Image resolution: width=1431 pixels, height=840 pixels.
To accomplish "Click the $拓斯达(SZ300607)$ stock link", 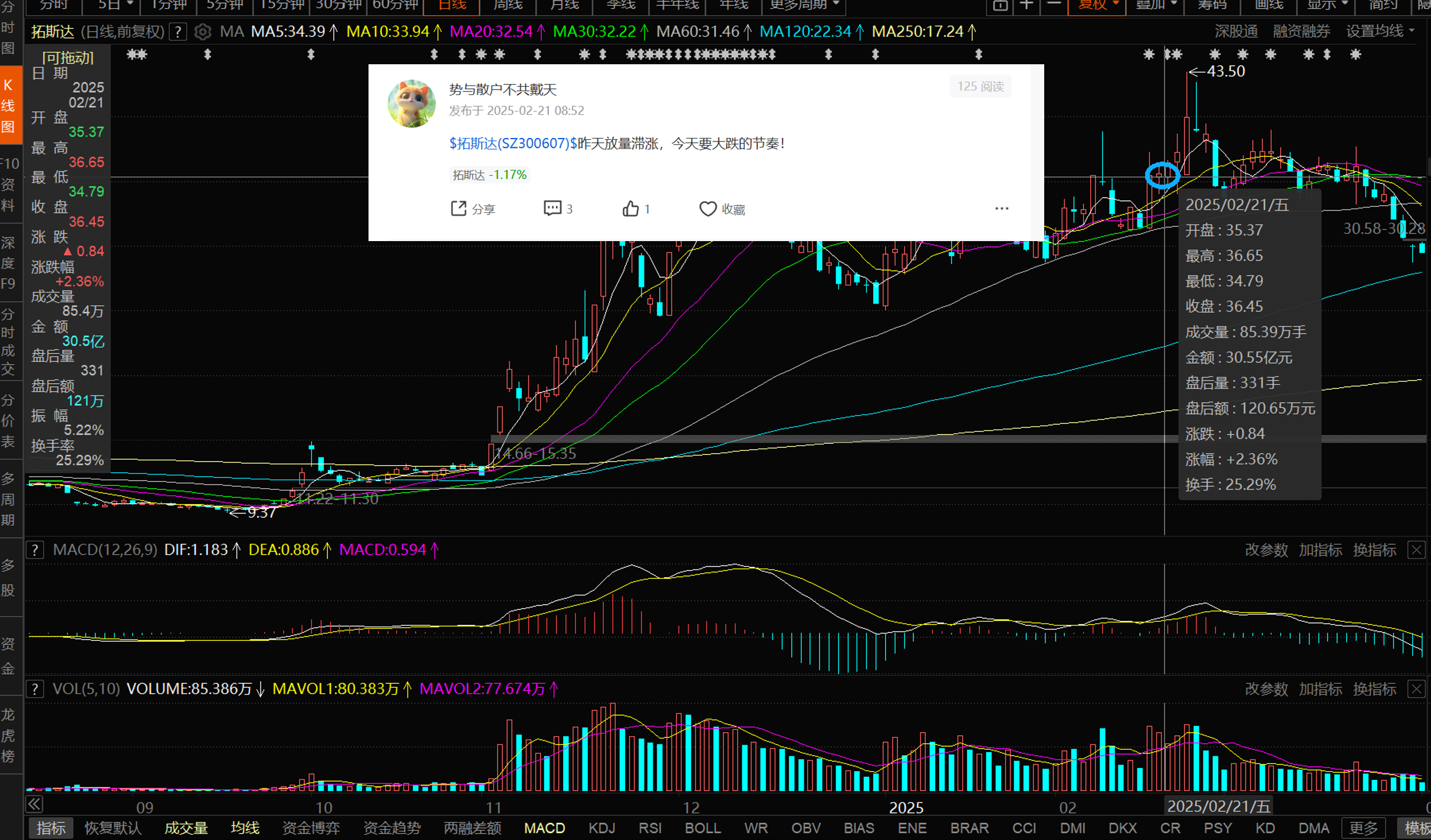I will click(513, 143).
